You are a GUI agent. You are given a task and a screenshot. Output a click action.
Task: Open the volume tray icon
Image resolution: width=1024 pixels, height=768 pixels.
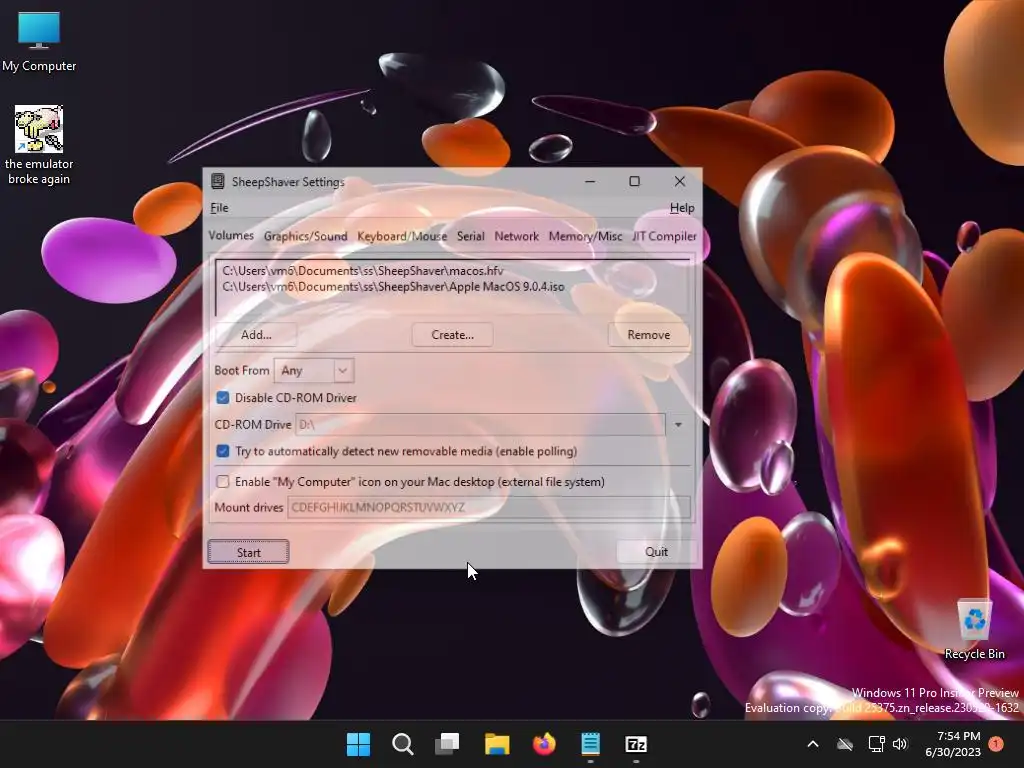point(900,744)
